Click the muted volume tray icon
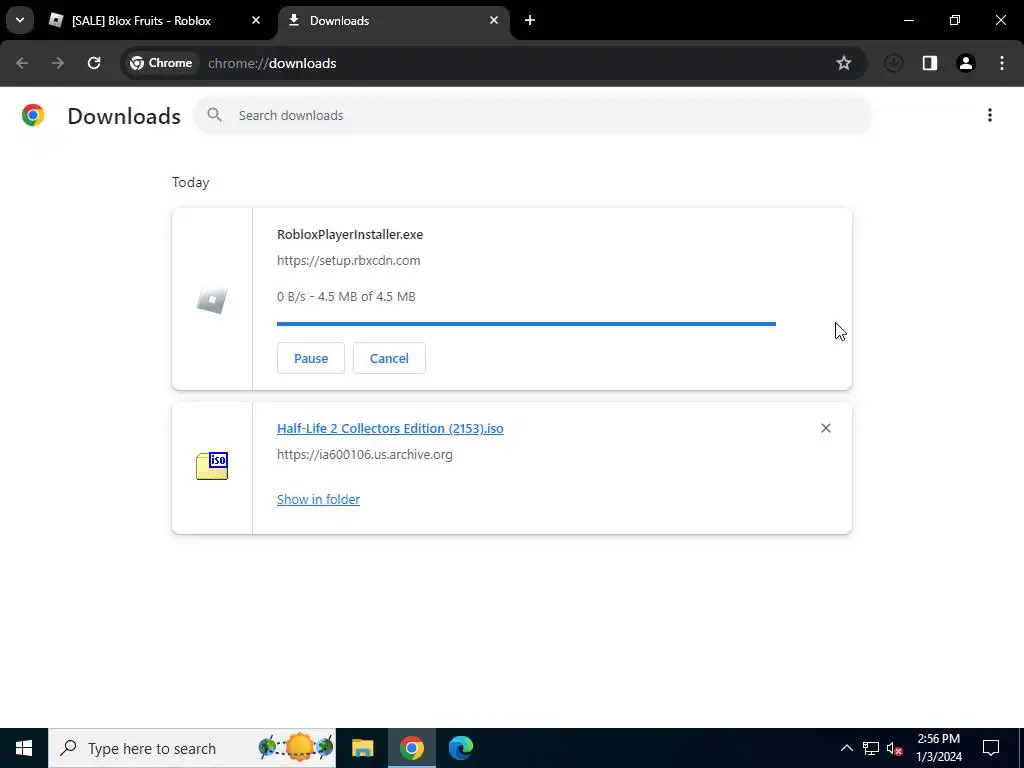The height and width of the screenshot is (768, 1024). pos(895,748)
